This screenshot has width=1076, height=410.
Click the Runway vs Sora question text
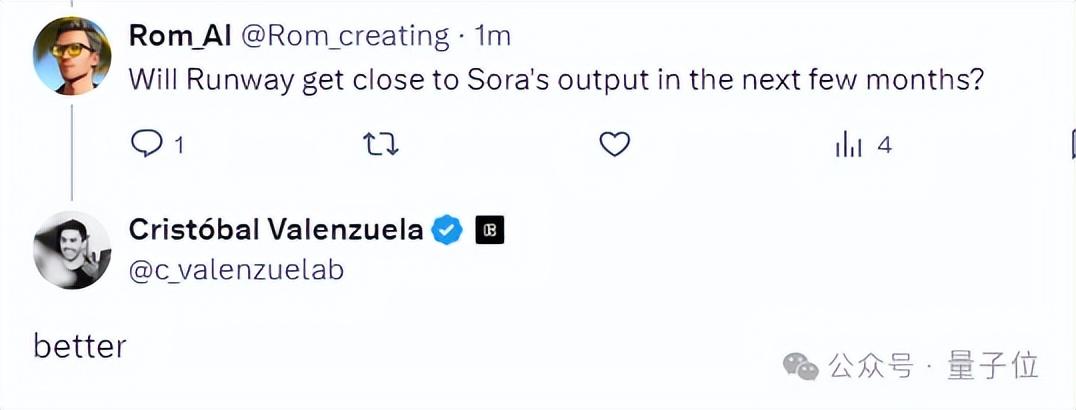(557, 80)
